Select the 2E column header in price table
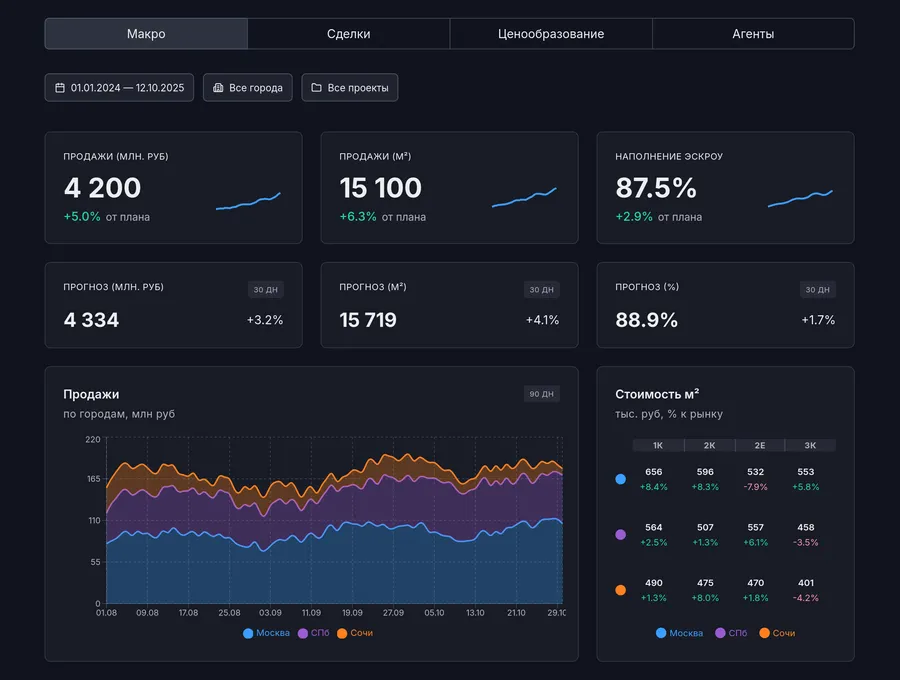Viewport: 900px width, 680px height. tap(760, 445)
